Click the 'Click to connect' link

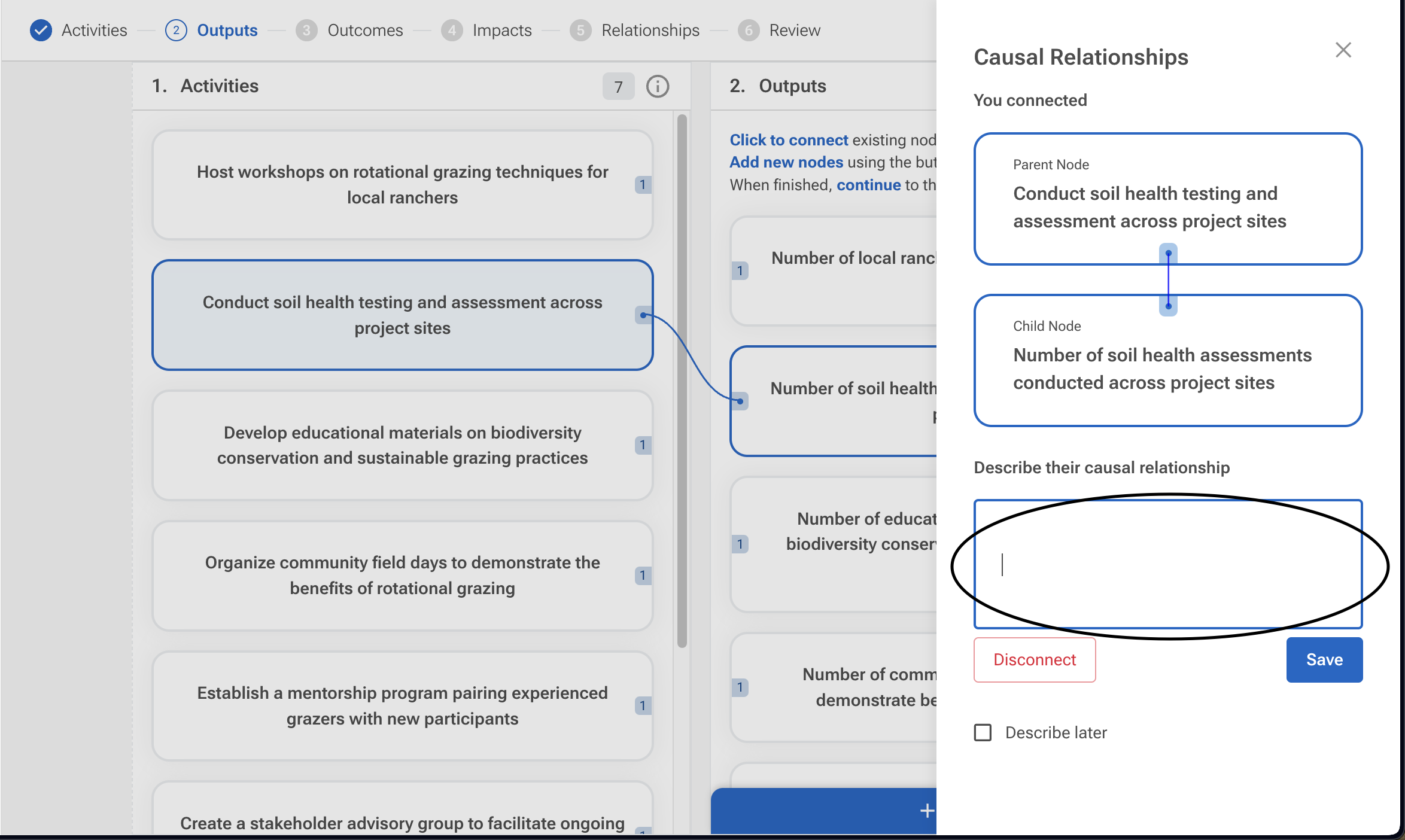[789, 140]
